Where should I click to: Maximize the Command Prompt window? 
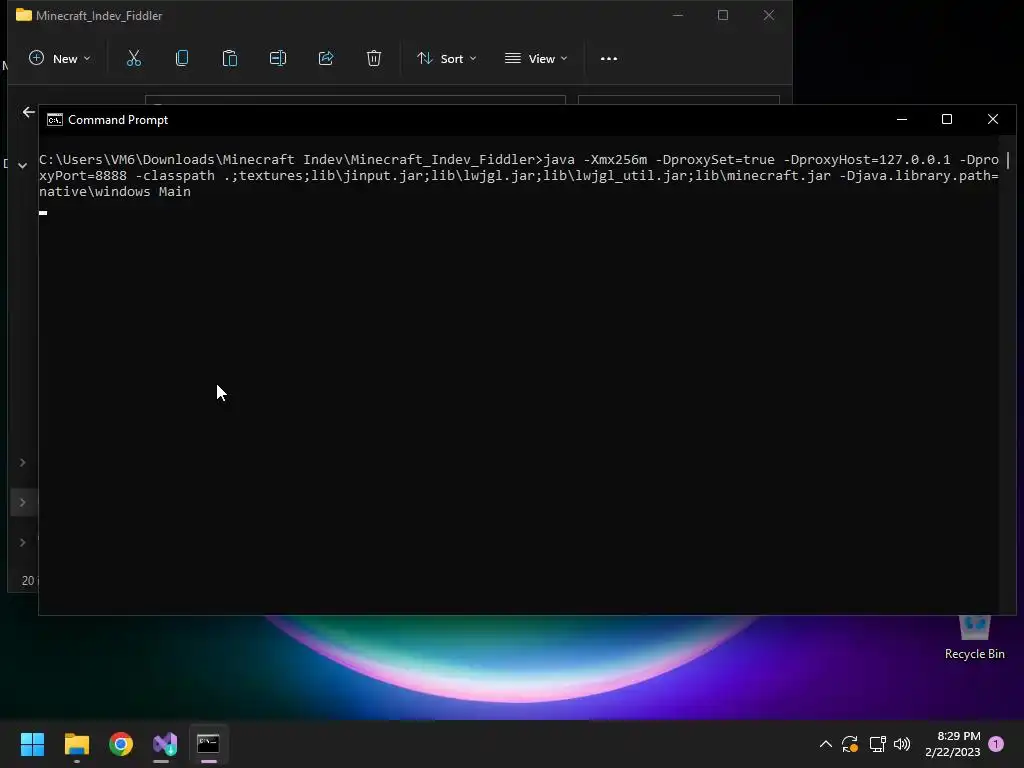(x=947, y=120)
